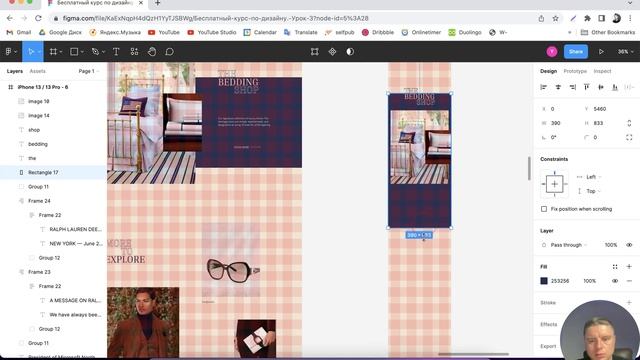Select the Pen tool
The image size is (640, 360).
[96, 52]
